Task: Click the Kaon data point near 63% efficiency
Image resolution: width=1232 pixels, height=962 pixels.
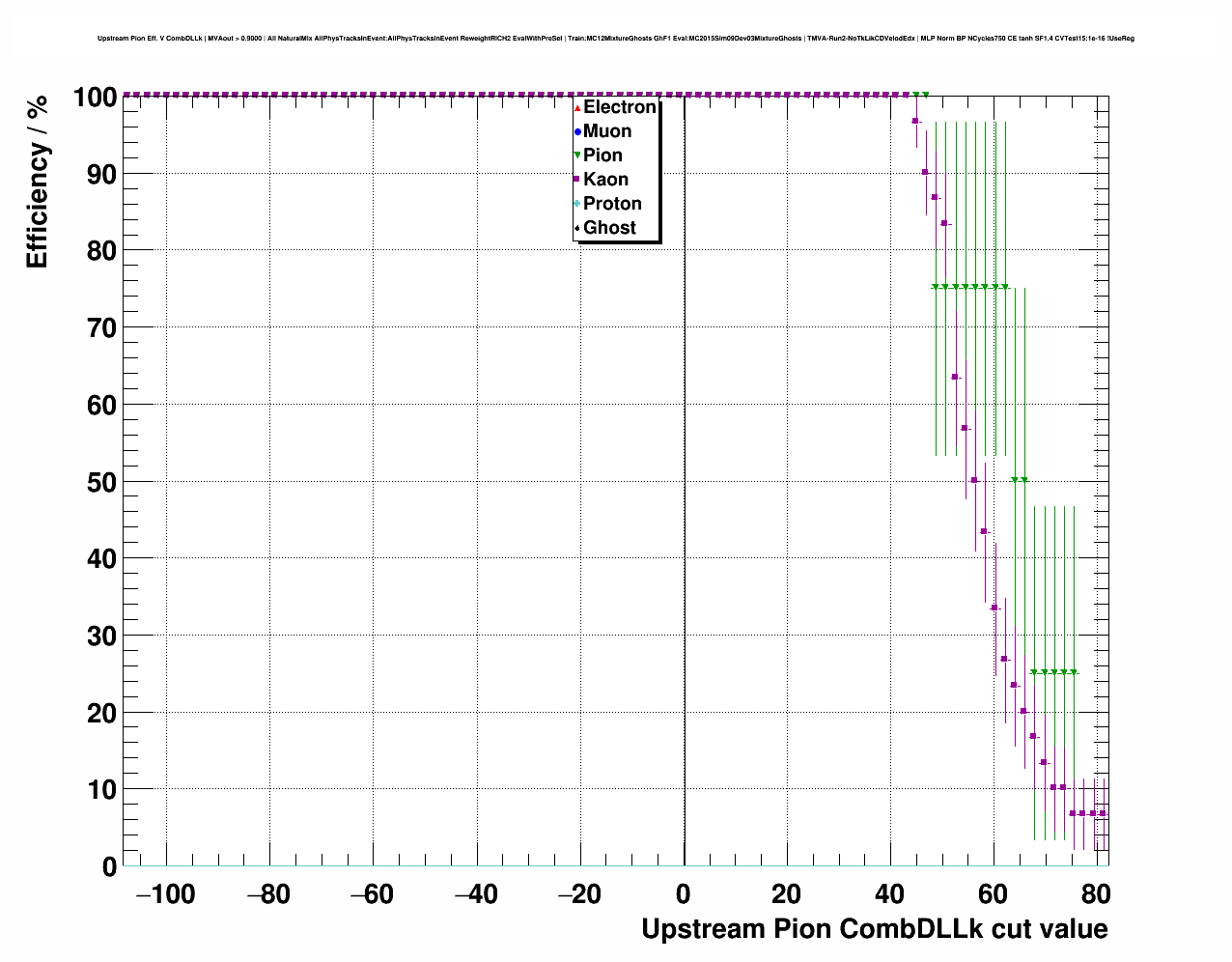Action: click(x=955, y=377)
